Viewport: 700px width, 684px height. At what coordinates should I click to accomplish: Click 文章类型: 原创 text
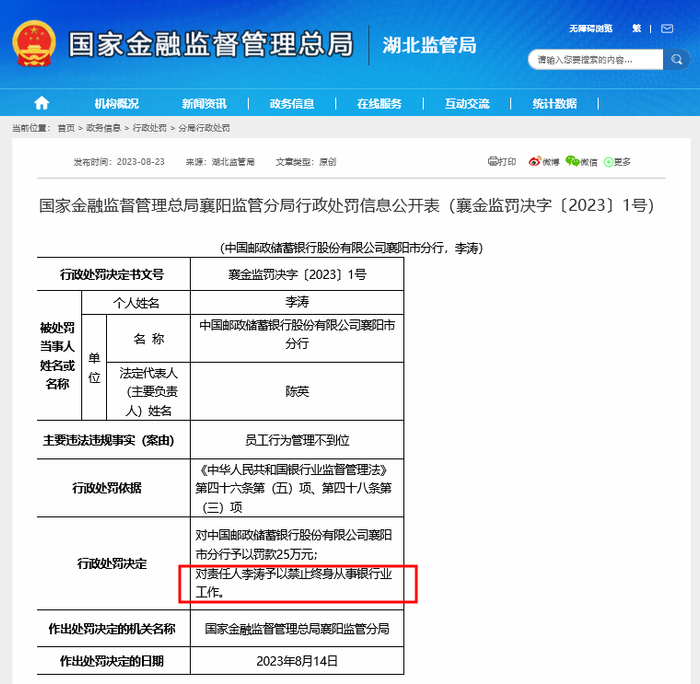(306, 162)
